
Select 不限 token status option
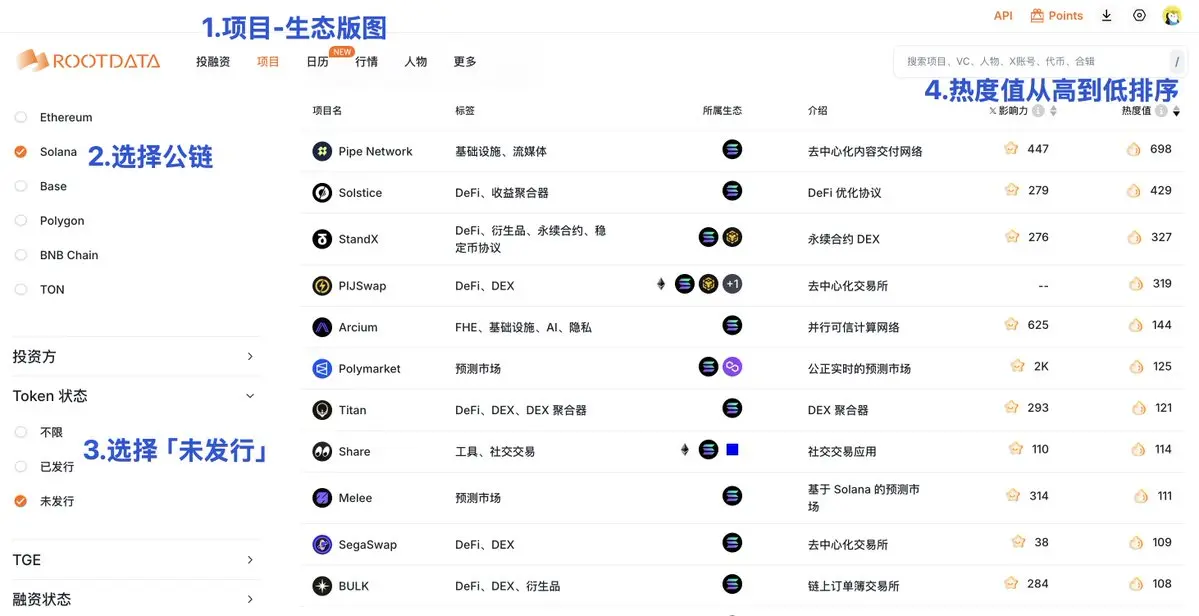coord(21,432)
